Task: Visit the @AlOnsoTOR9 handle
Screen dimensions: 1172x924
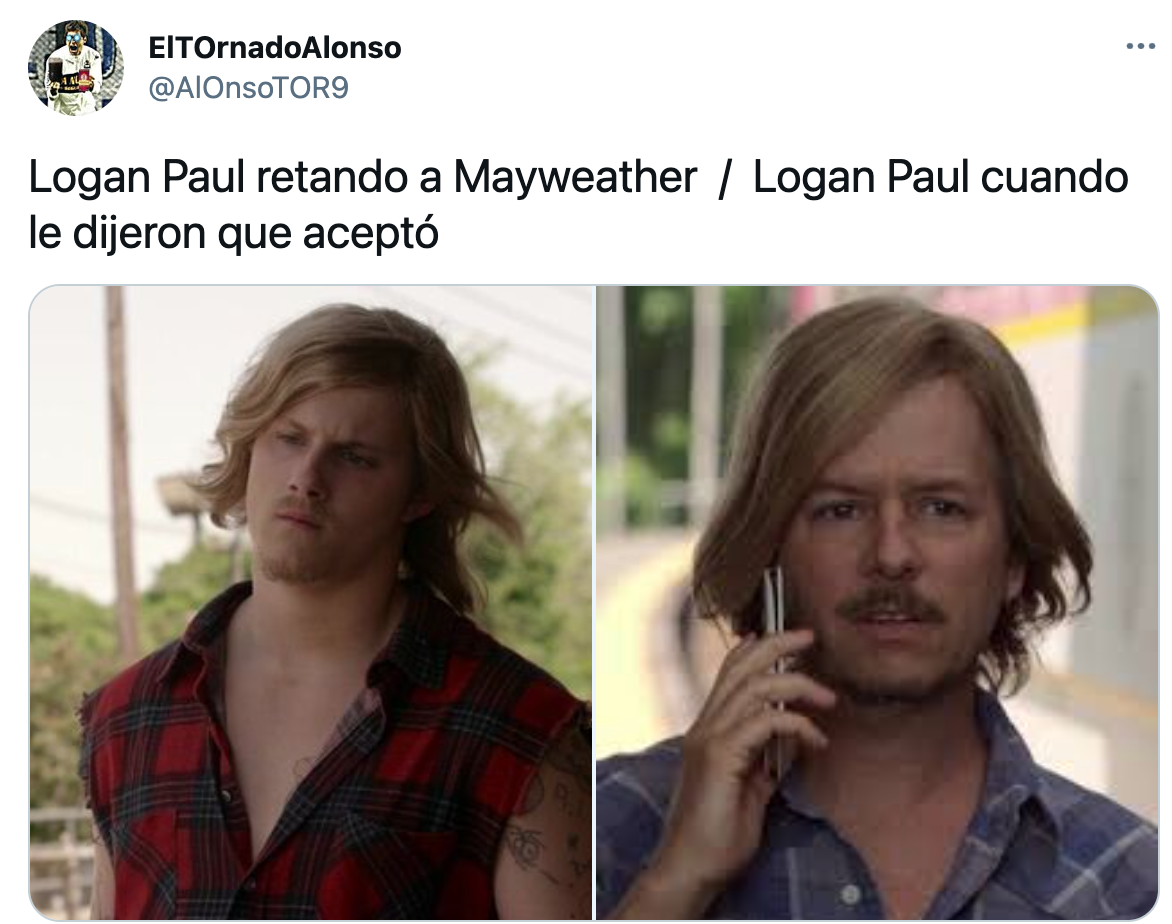Action: (249, 88)
